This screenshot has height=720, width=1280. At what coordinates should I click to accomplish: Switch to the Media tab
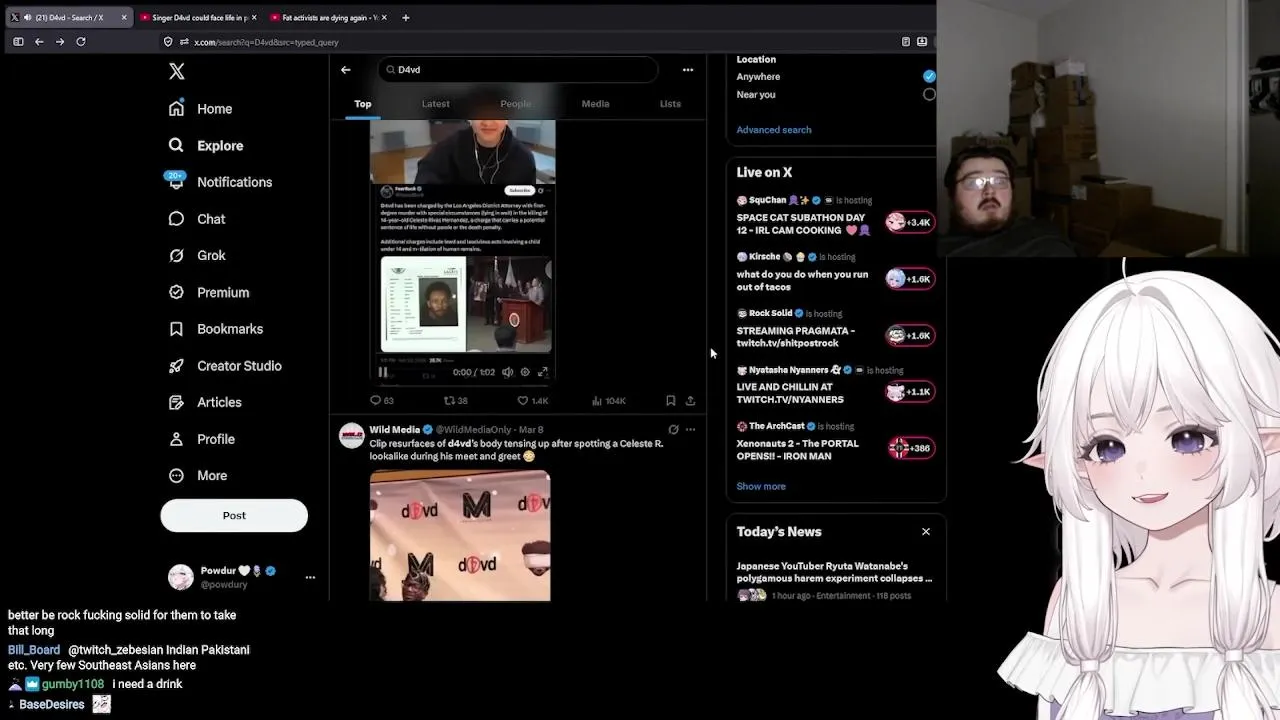(x=595, y=104)
